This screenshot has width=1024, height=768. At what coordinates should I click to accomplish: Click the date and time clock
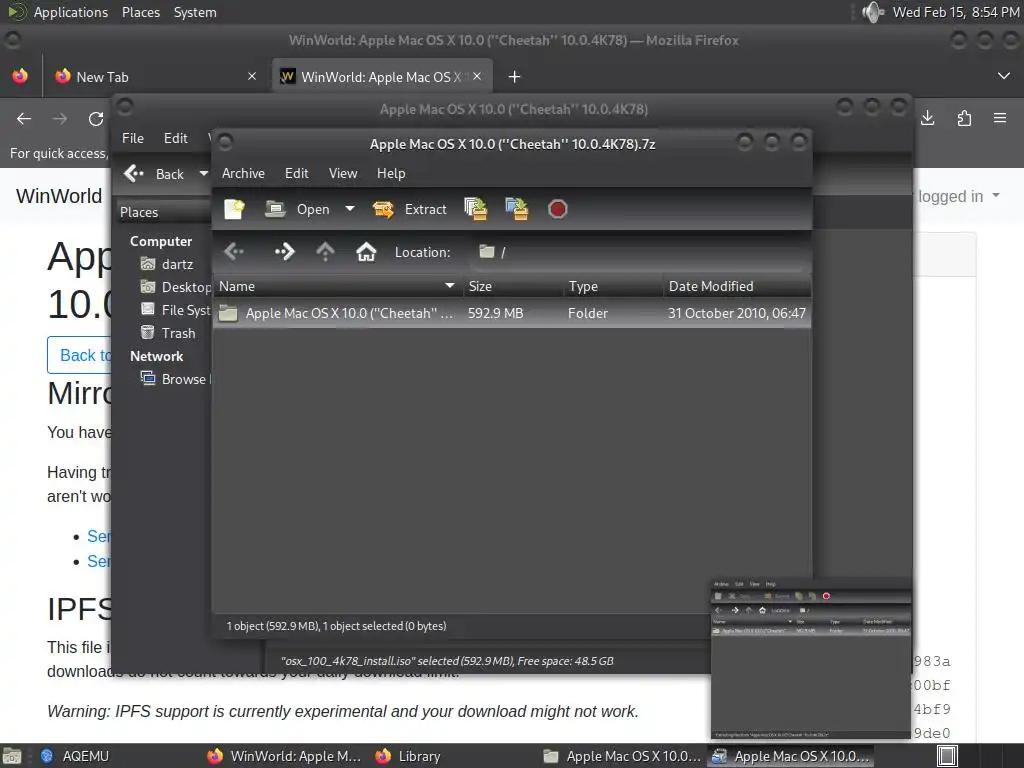(955, 12)
